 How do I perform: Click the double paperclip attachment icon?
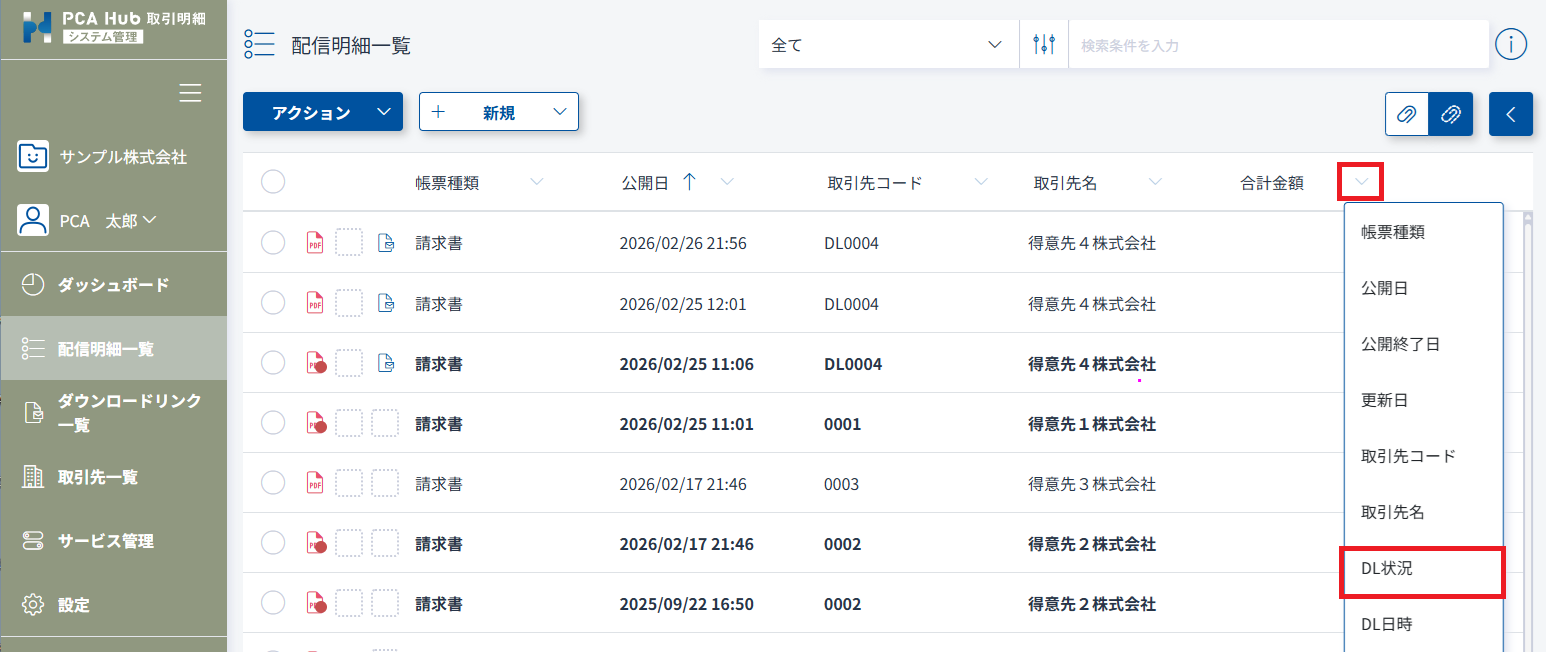tap(1450, 114)
